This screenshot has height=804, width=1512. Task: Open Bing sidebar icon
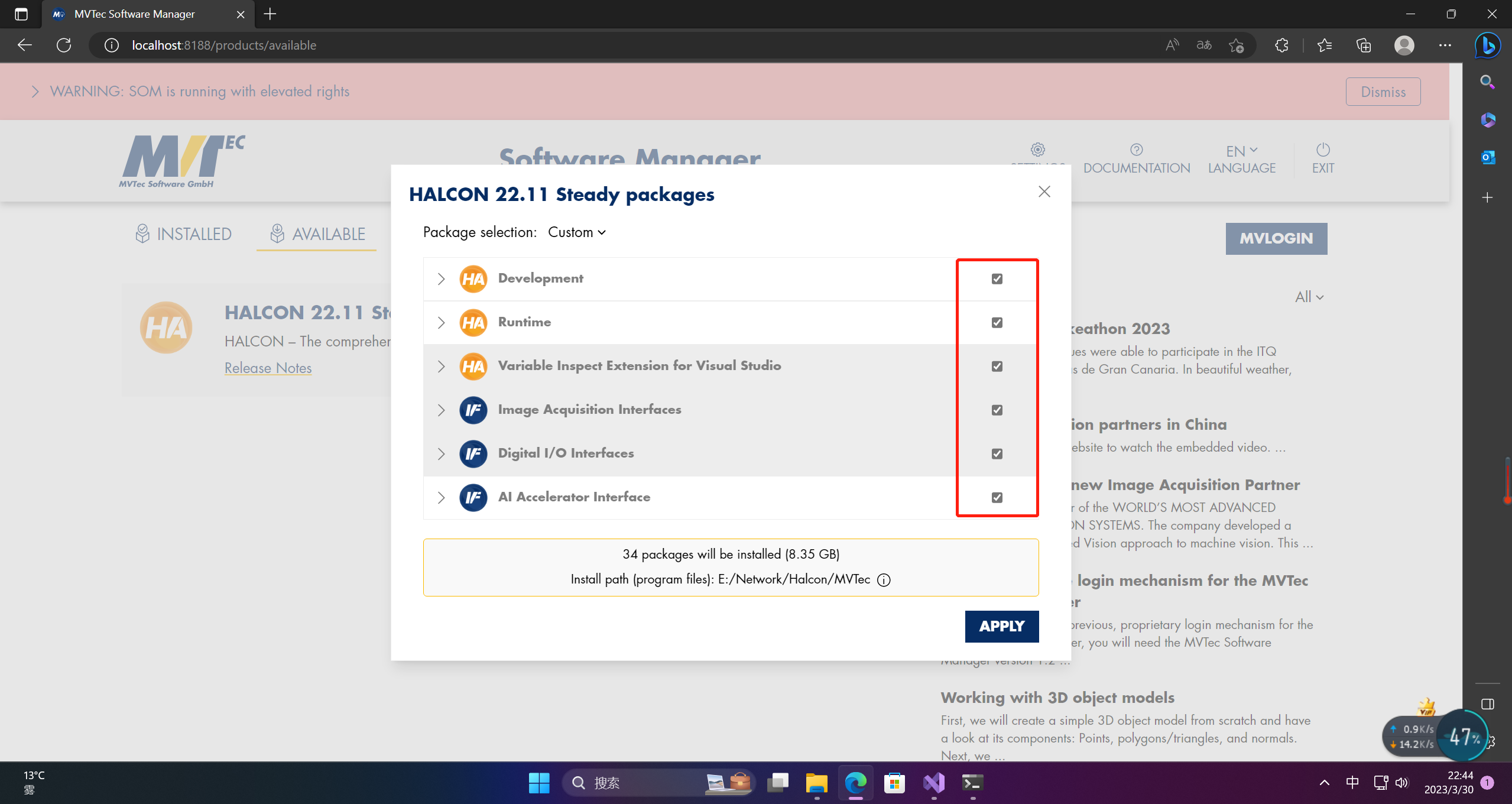(x=1487, y=46)
